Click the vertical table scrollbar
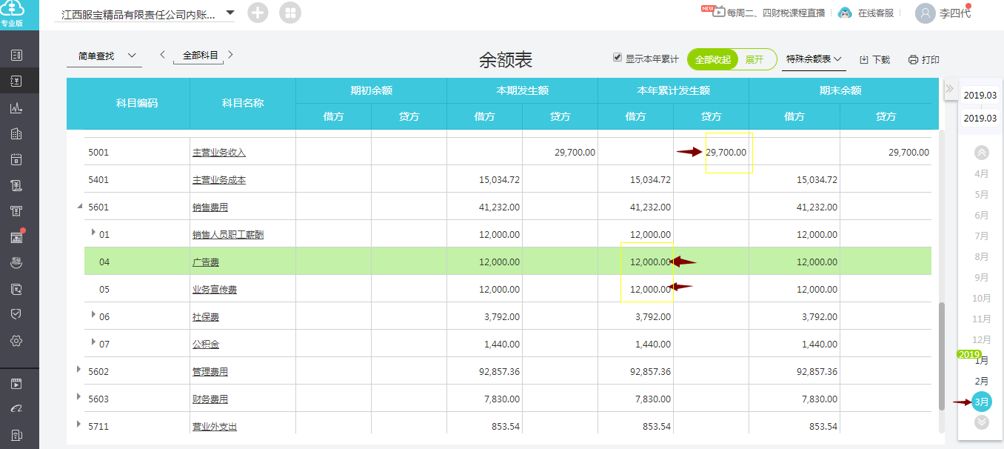 coord(941,356)
